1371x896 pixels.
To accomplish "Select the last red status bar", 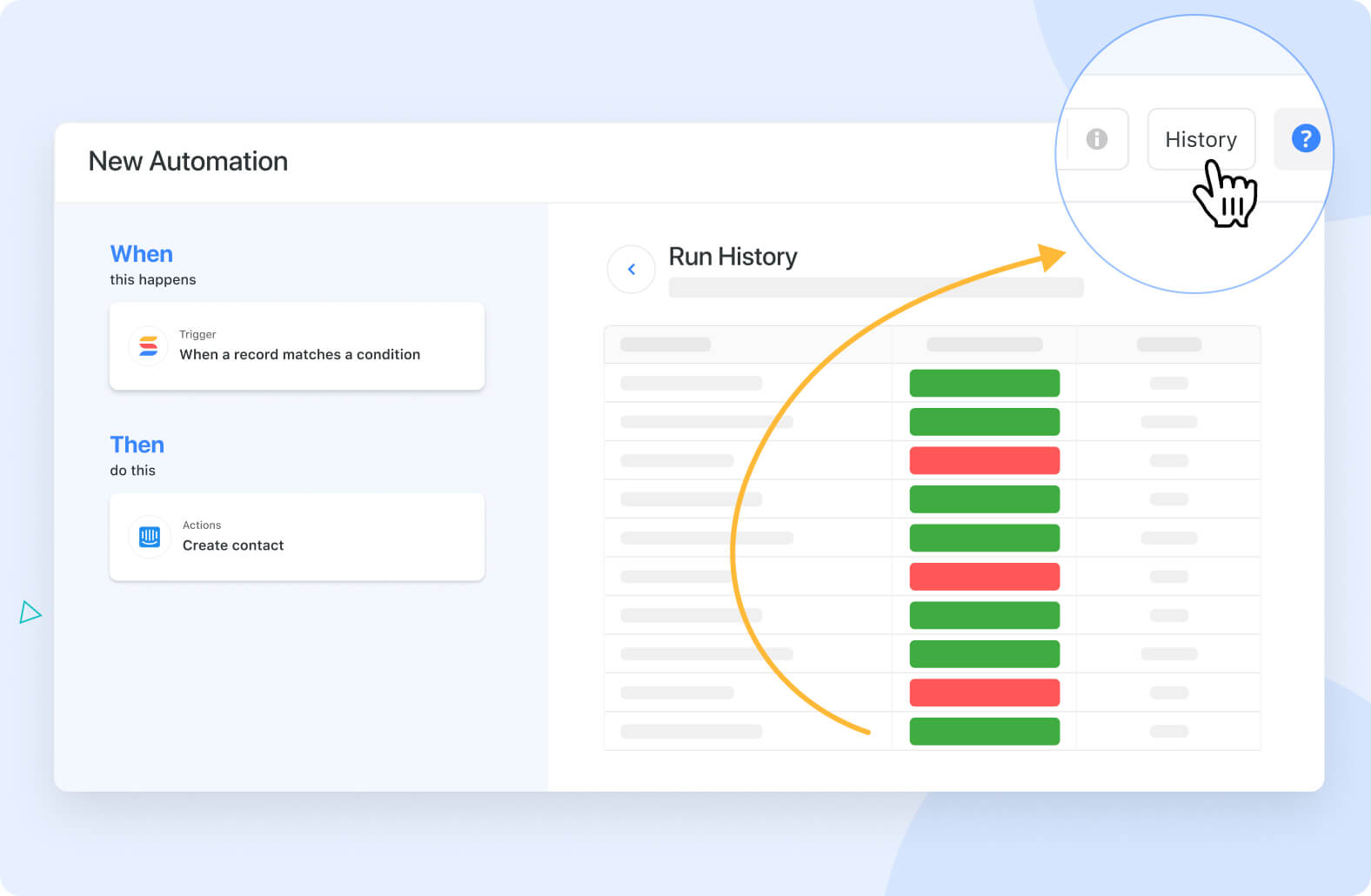I will tap(985, 692).
